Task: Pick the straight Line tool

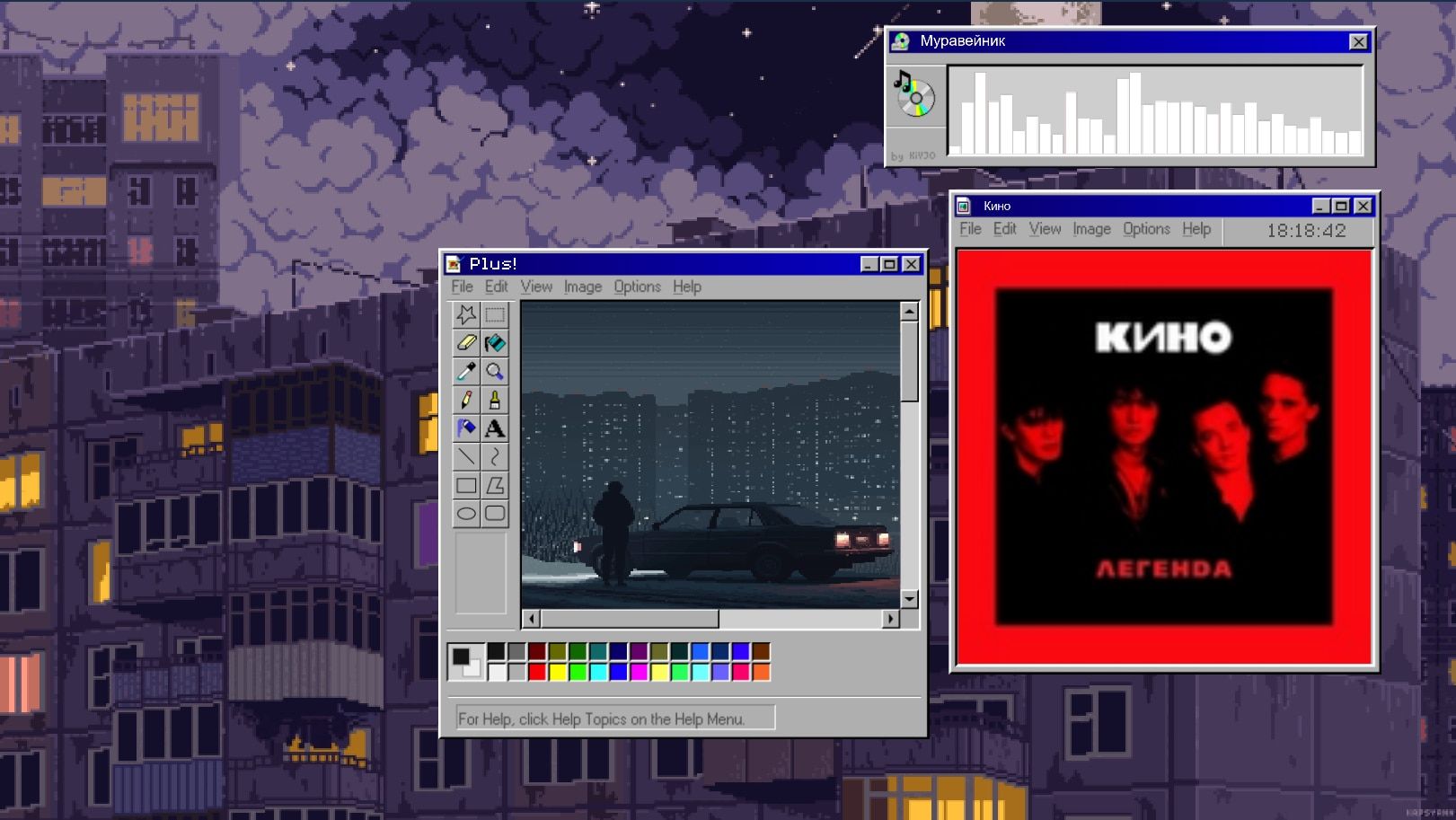Action: click(x=466, y=456)
